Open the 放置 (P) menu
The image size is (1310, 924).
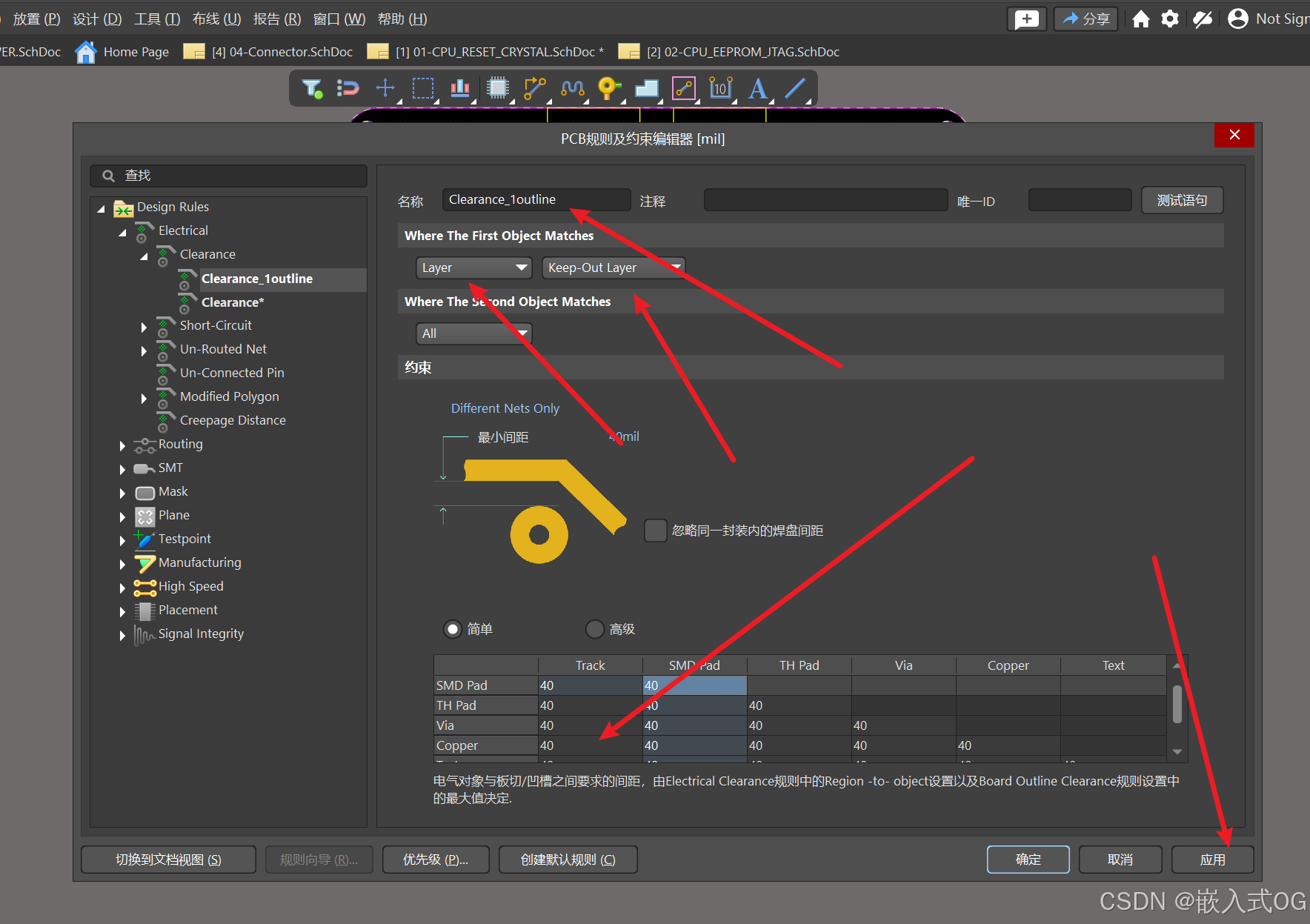click(36, 19)
